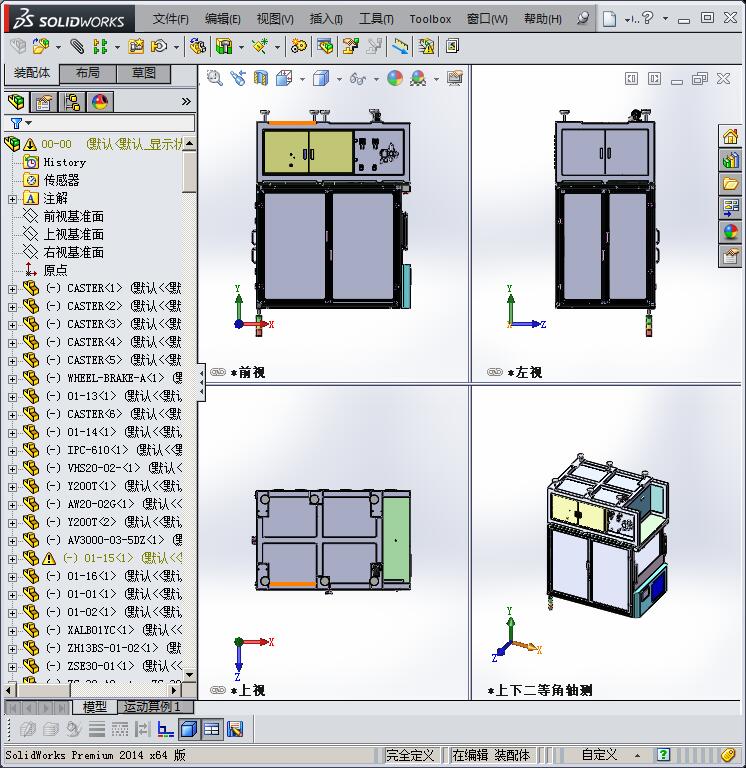Open the Appearances sphere icon in task pane
The image size is (746, 768).
click(730, 232)
